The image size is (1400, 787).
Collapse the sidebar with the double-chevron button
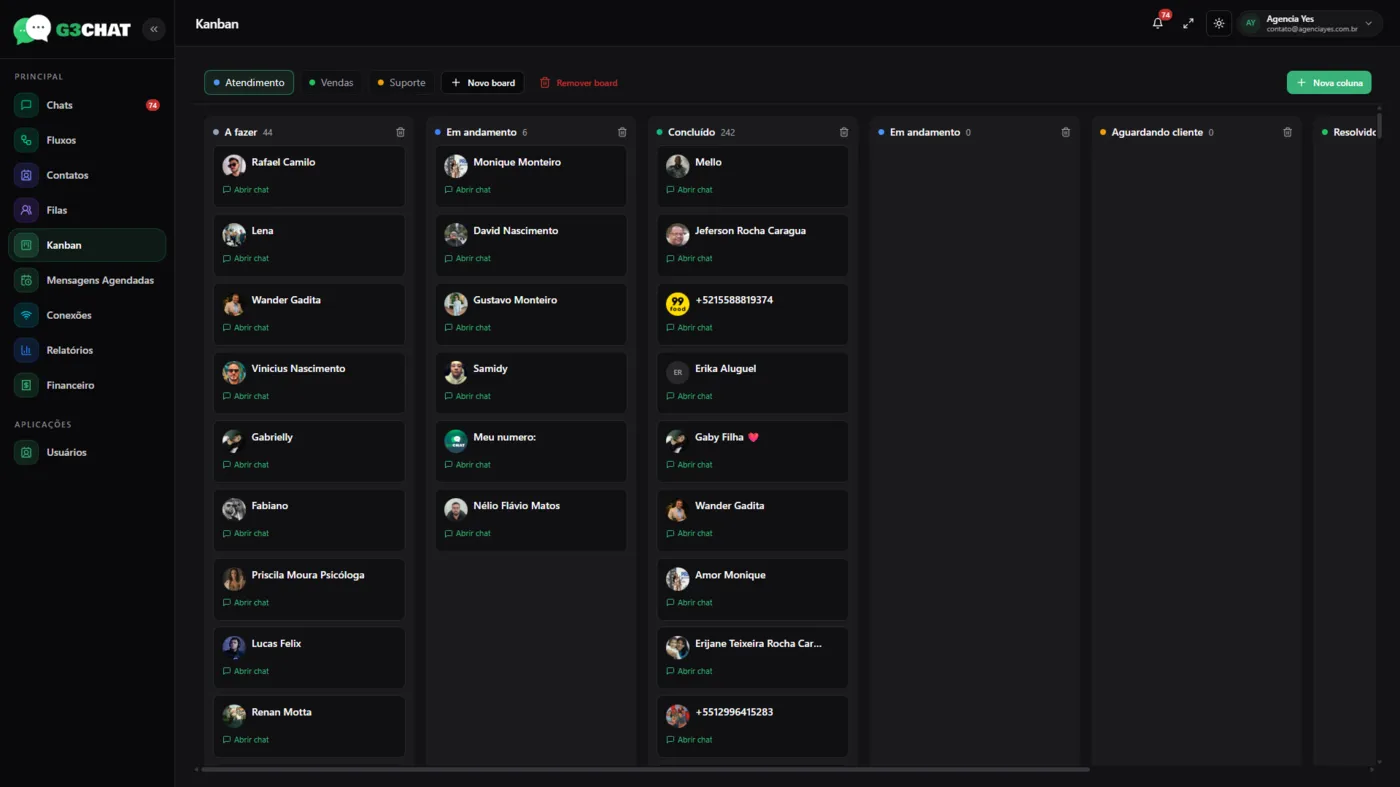pyautogui.click(x=154, y=29)
